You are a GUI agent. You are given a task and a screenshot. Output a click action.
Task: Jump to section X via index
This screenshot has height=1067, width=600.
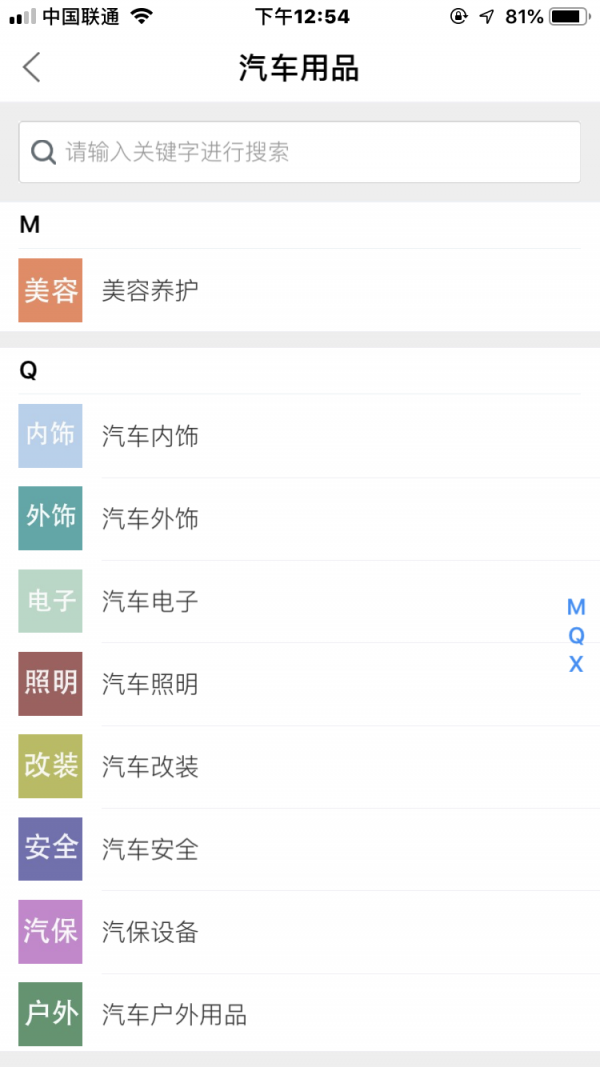(575, 663)
